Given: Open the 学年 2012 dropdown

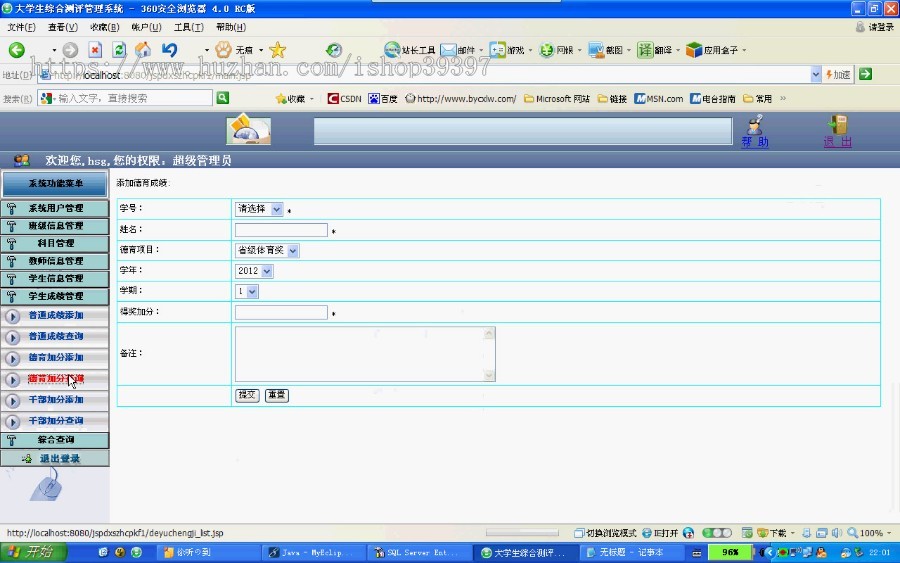Looking at the screenshot, I should 254,271.
